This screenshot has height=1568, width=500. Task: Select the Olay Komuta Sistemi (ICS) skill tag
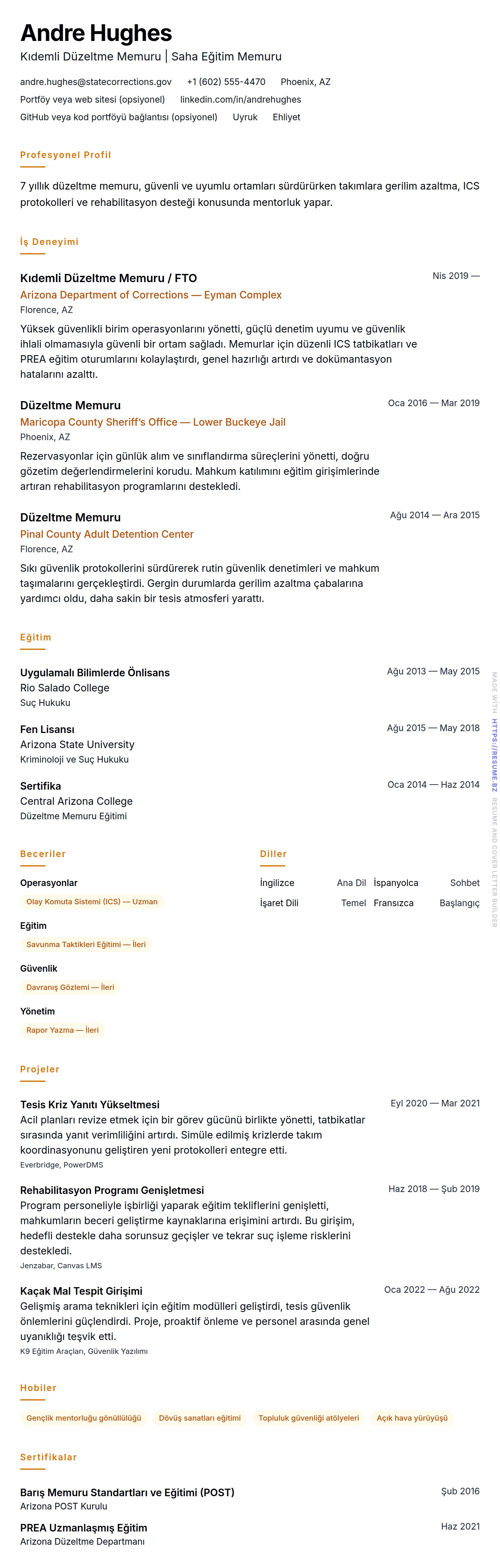coord(92,901)
